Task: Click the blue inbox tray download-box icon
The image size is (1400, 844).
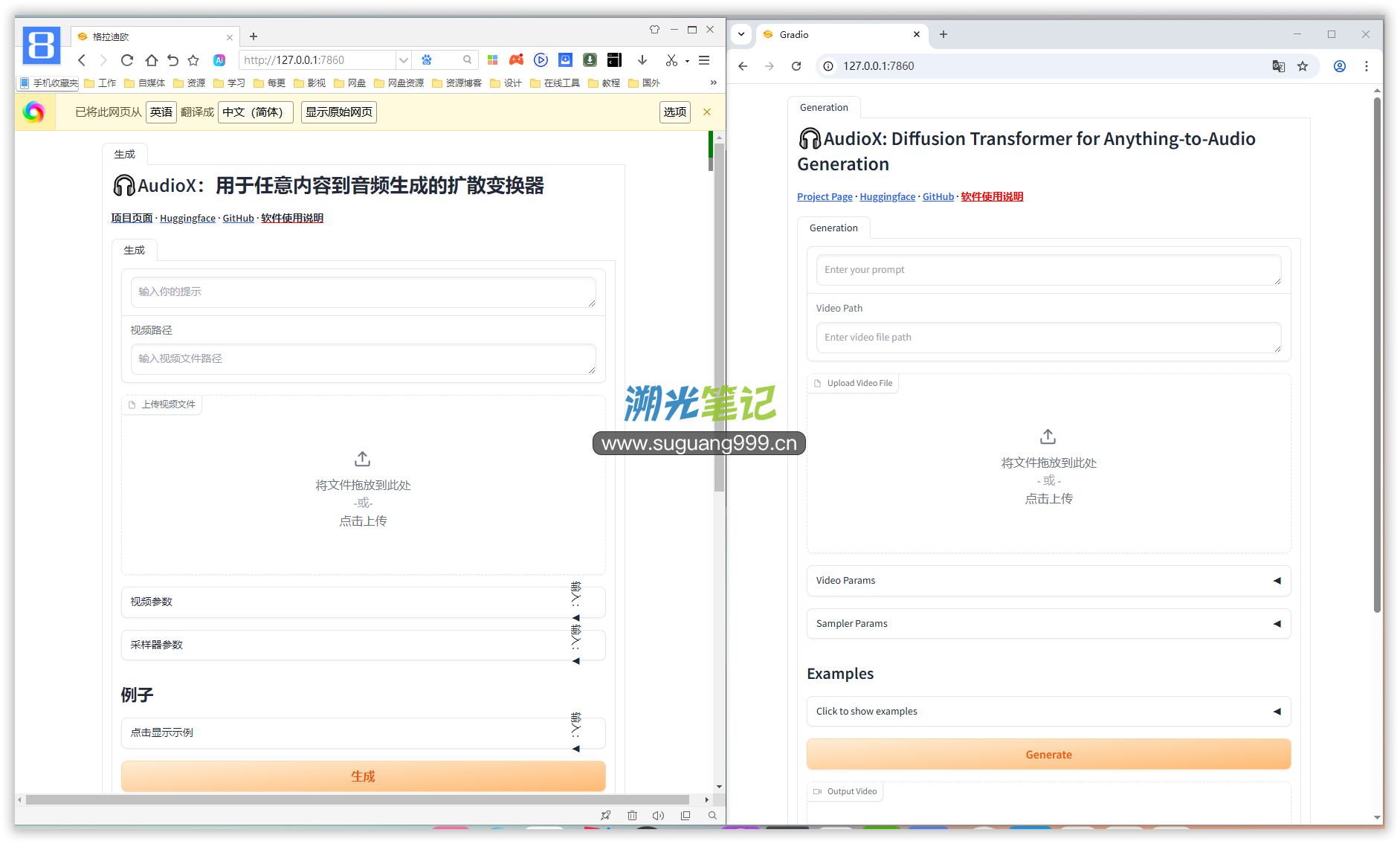Action: click(565, 59)
